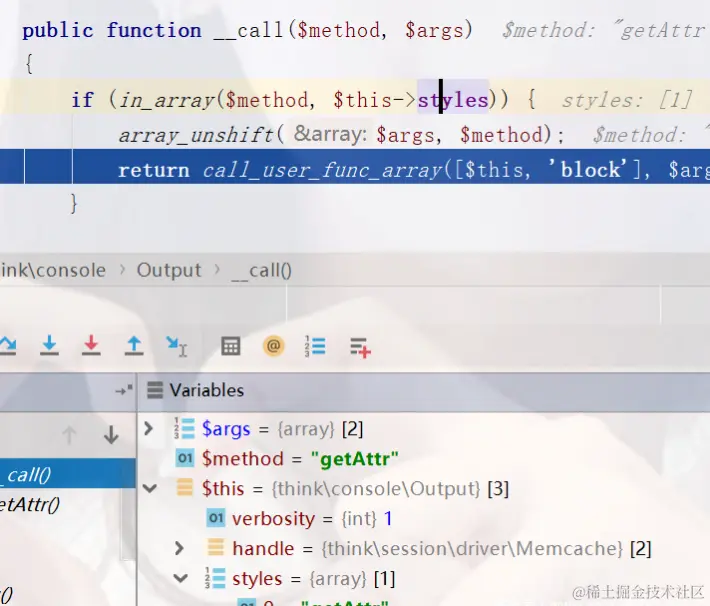710x606 pixels.
Task: Click the __call function name in declaration
Action: click(x=248, y=30)
